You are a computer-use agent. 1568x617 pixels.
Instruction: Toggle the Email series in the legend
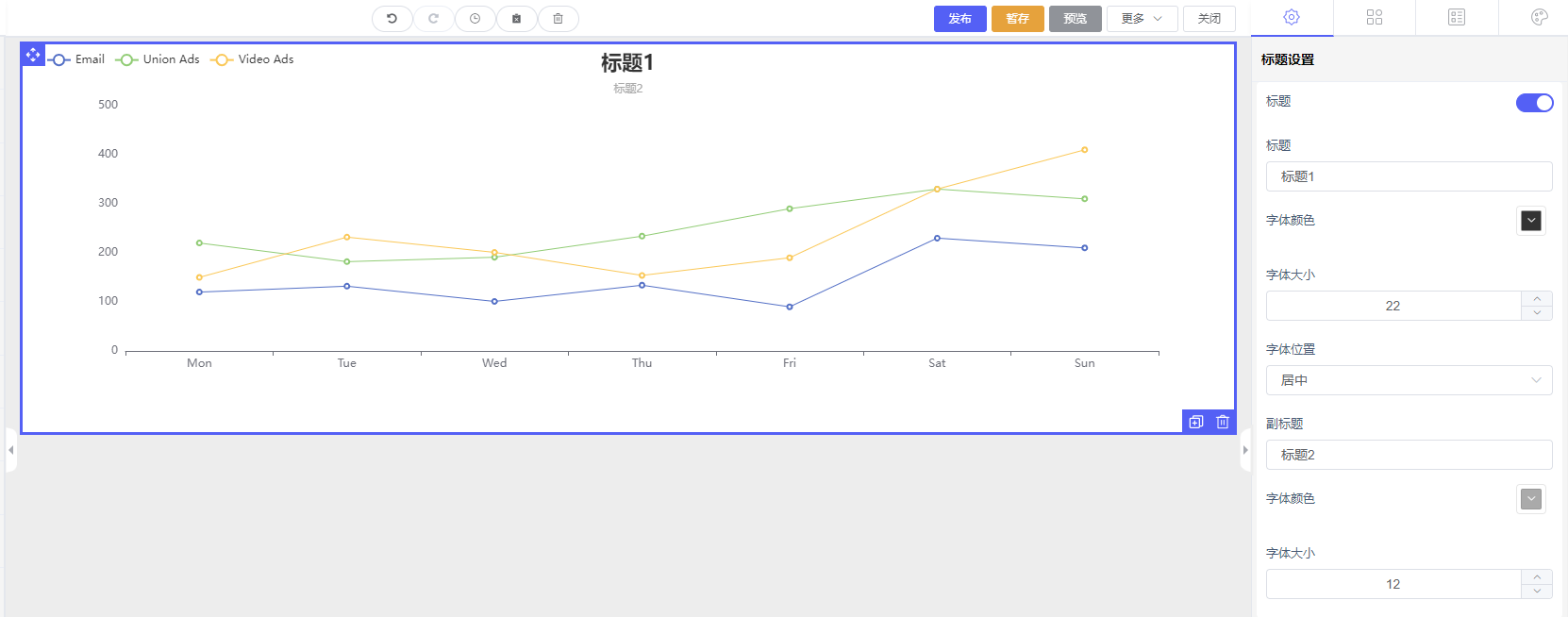coord(76,59)
